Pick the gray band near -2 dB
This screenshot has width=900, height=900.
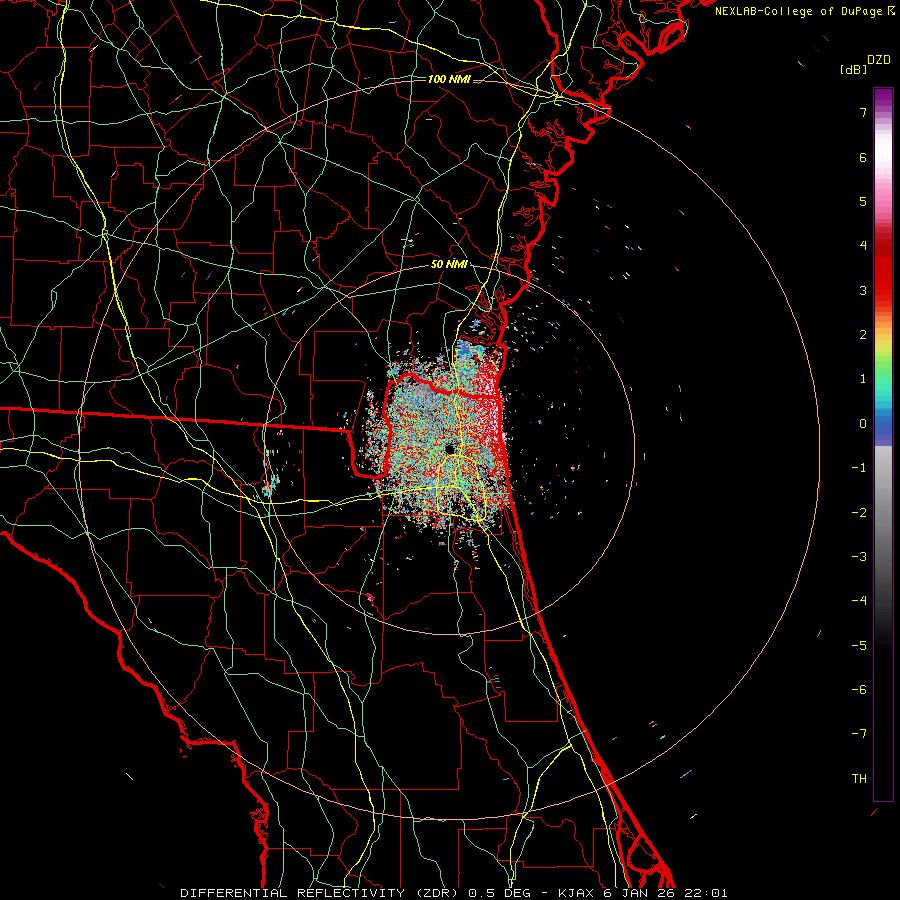(x=883, y=512)
